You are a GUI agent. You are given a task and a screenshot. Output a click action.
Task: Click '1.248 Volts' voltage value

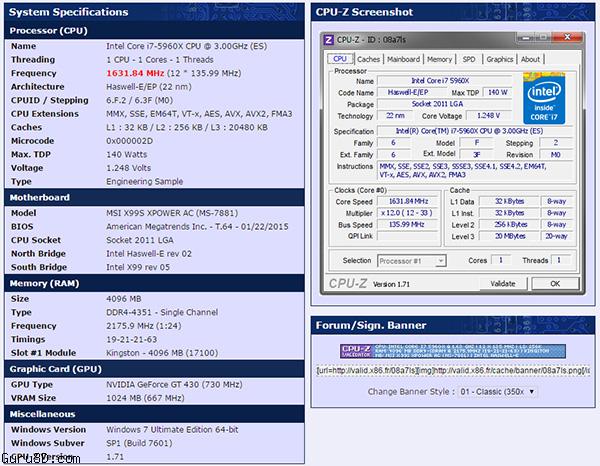128,168
